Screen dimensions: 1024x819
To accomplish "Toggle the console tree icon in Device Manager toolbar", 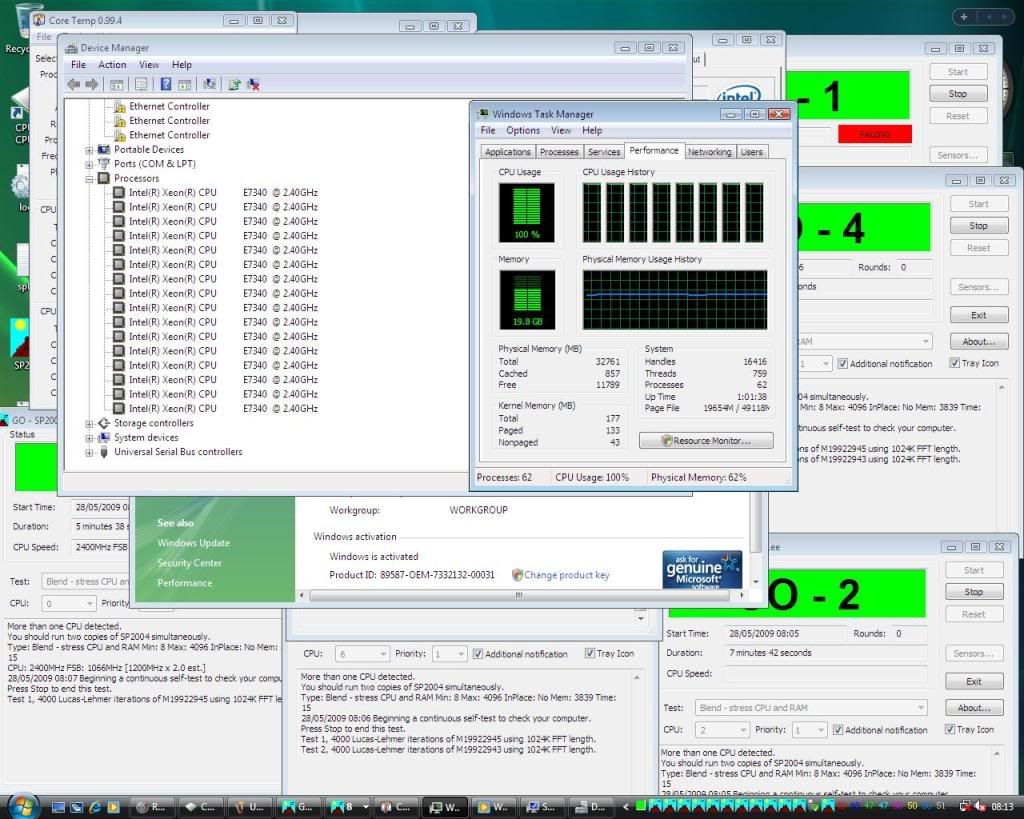I will point(116,84).
